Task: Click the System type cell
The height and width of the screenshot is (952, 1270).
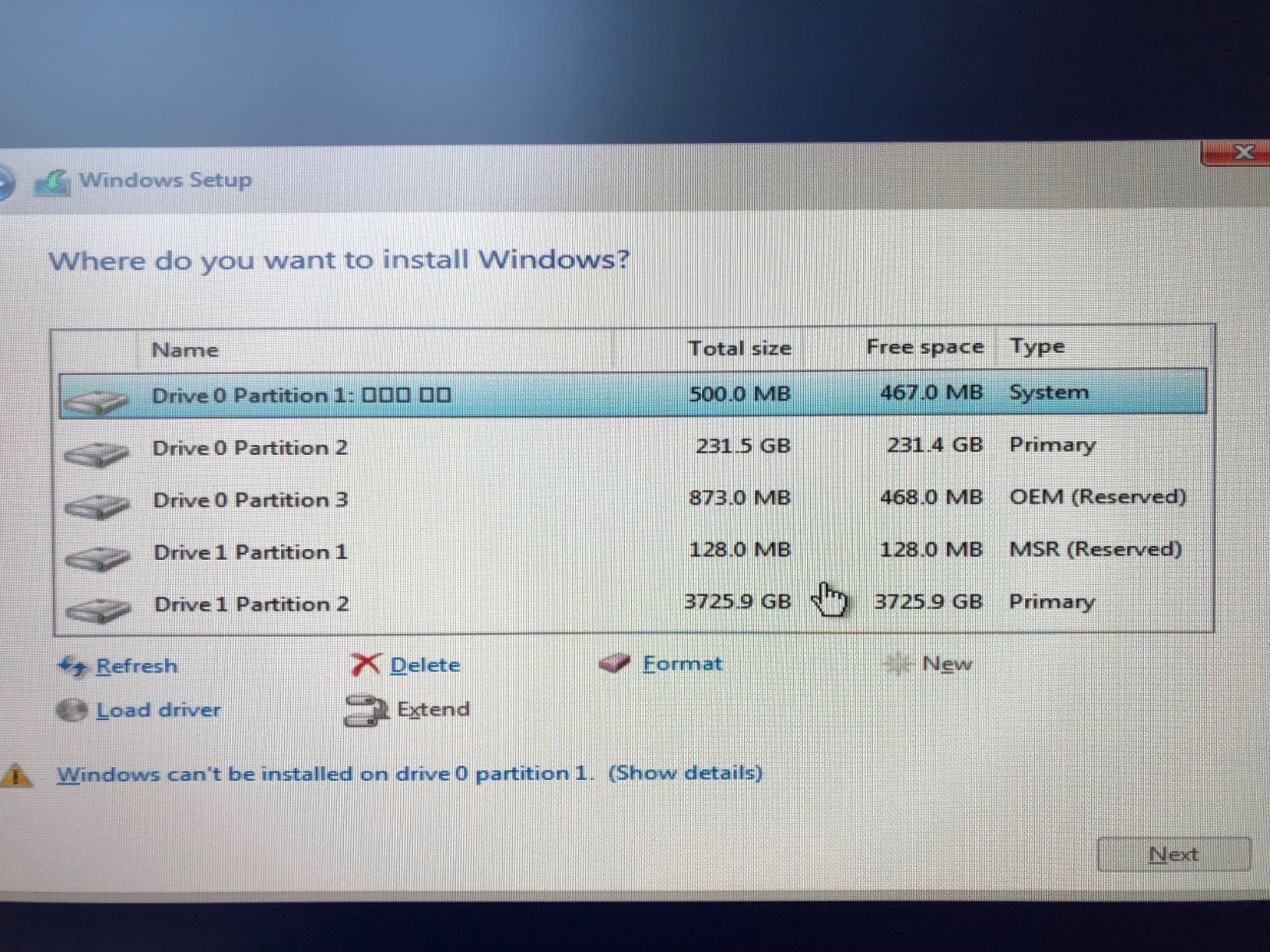Action: pyautogui.click(x=1049, y=392)
